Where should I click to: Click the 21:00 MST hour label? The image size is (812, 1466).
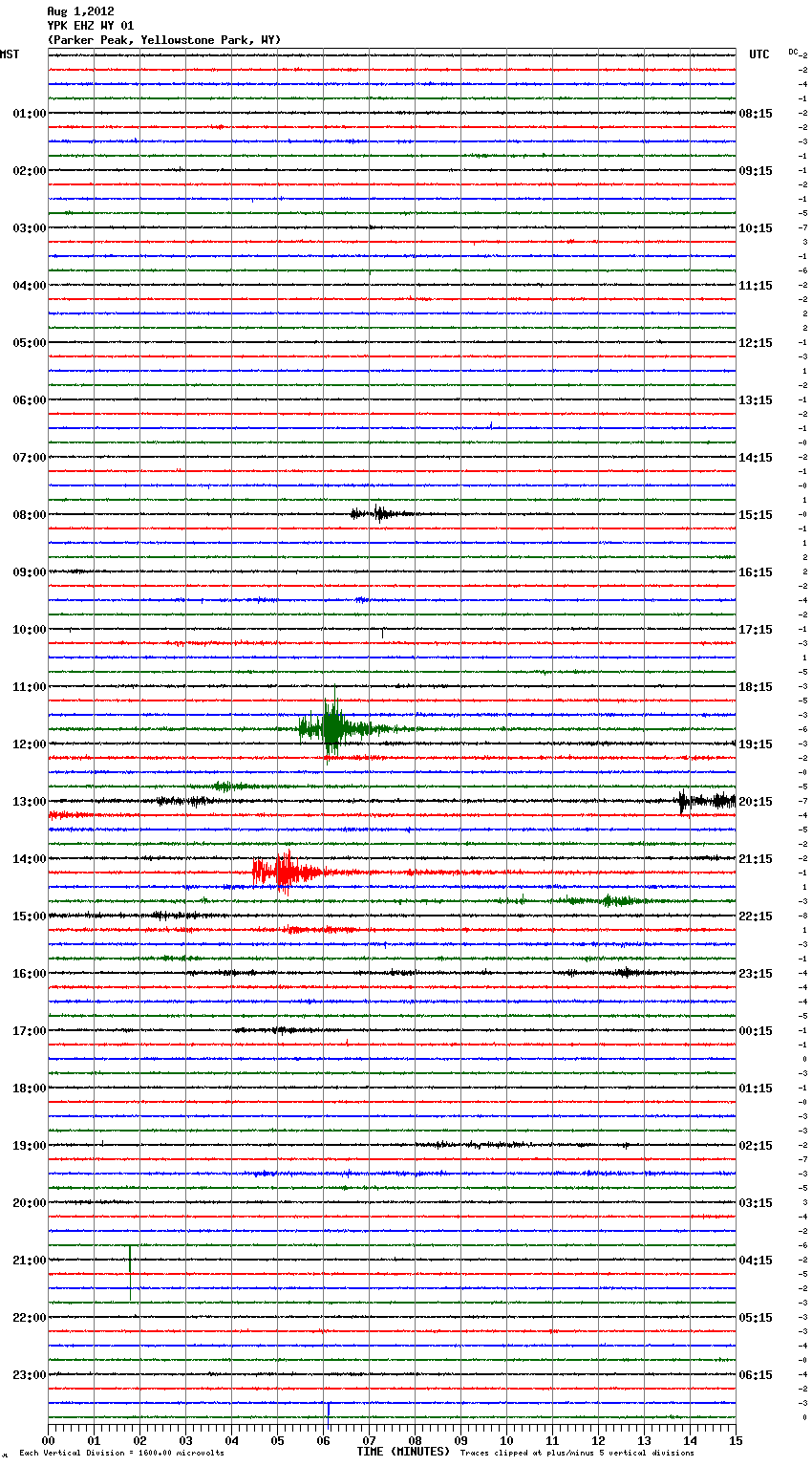tap(29, 1261)
